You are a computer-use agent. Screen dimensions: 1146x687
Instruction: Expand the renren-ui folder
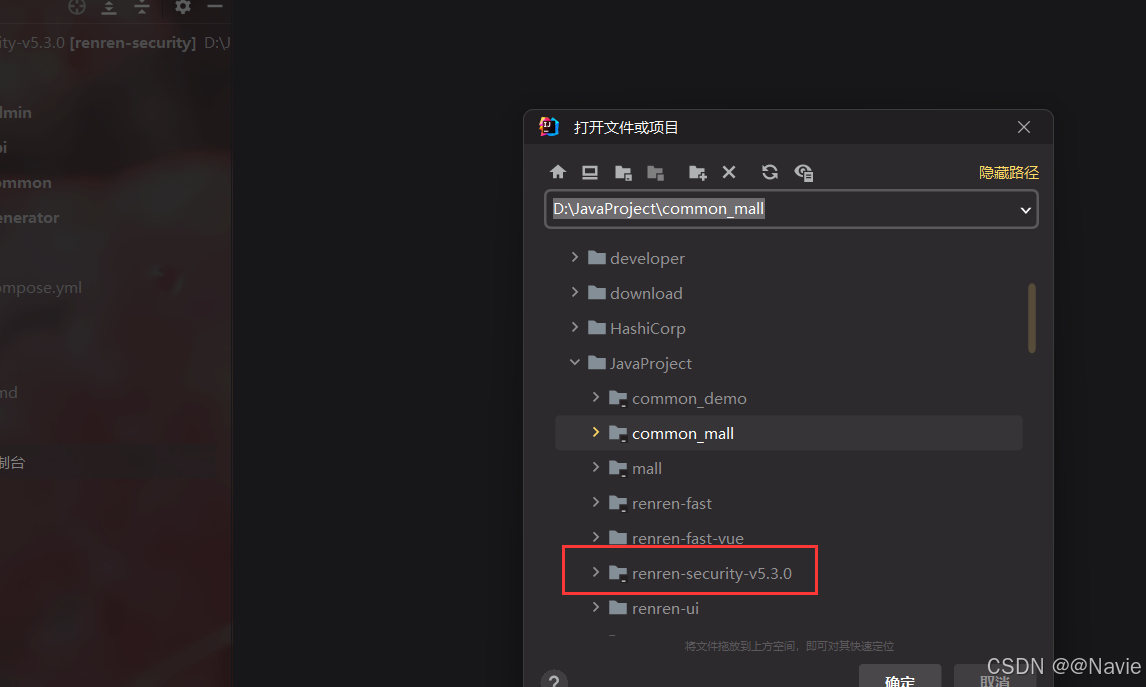pos(596,607)
